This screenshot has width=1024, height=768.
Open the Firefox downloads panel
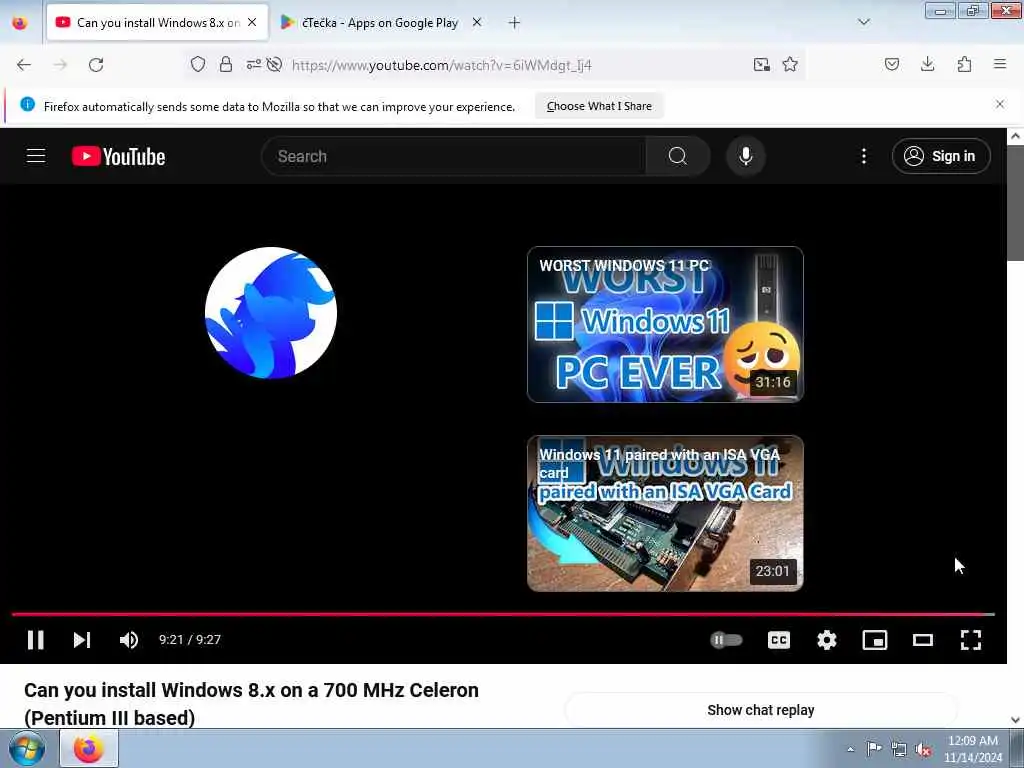[927, 64]
